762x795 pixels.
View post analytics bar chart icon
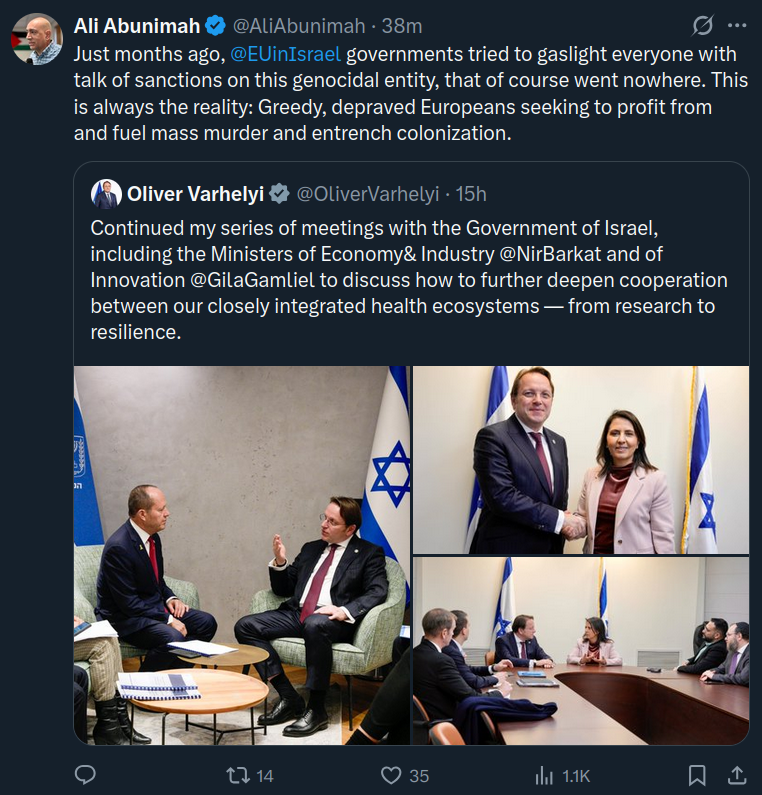pyautogui.click(x=545, y=775)
